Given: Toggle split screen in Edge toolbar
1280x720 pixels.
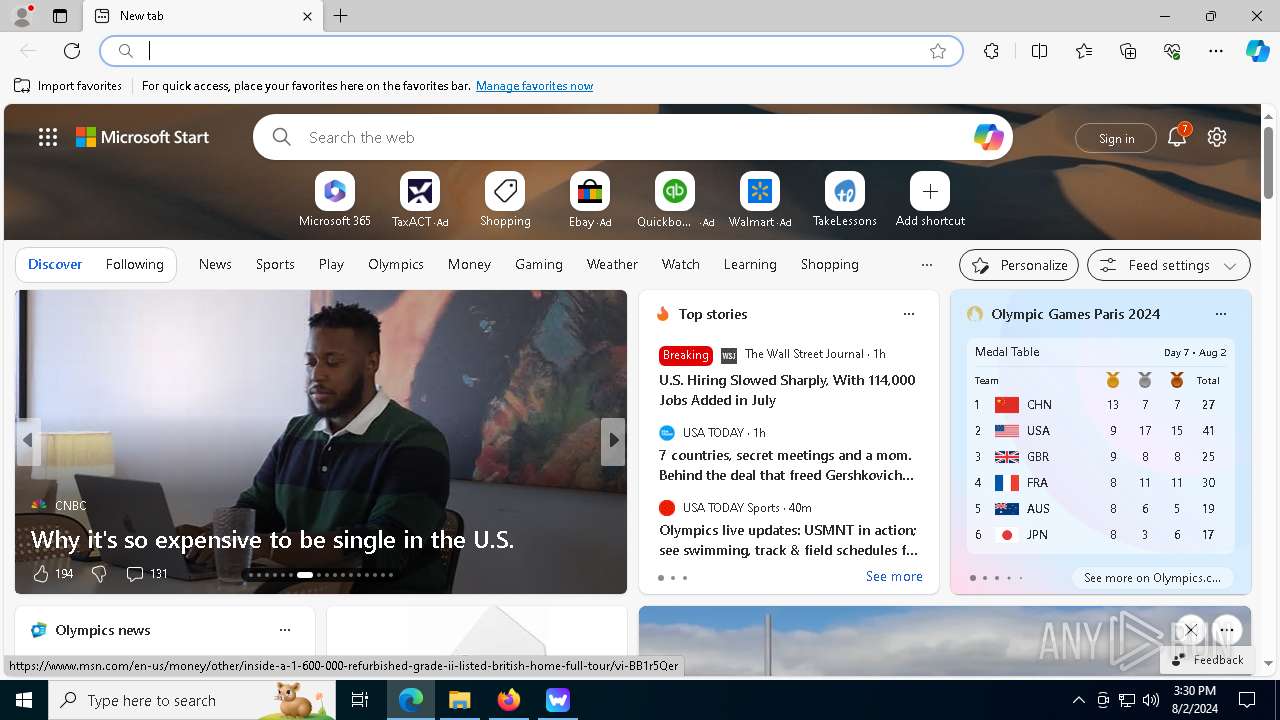Looking at the screenshot, I should pyautogui.click(x=1039, y=51).
